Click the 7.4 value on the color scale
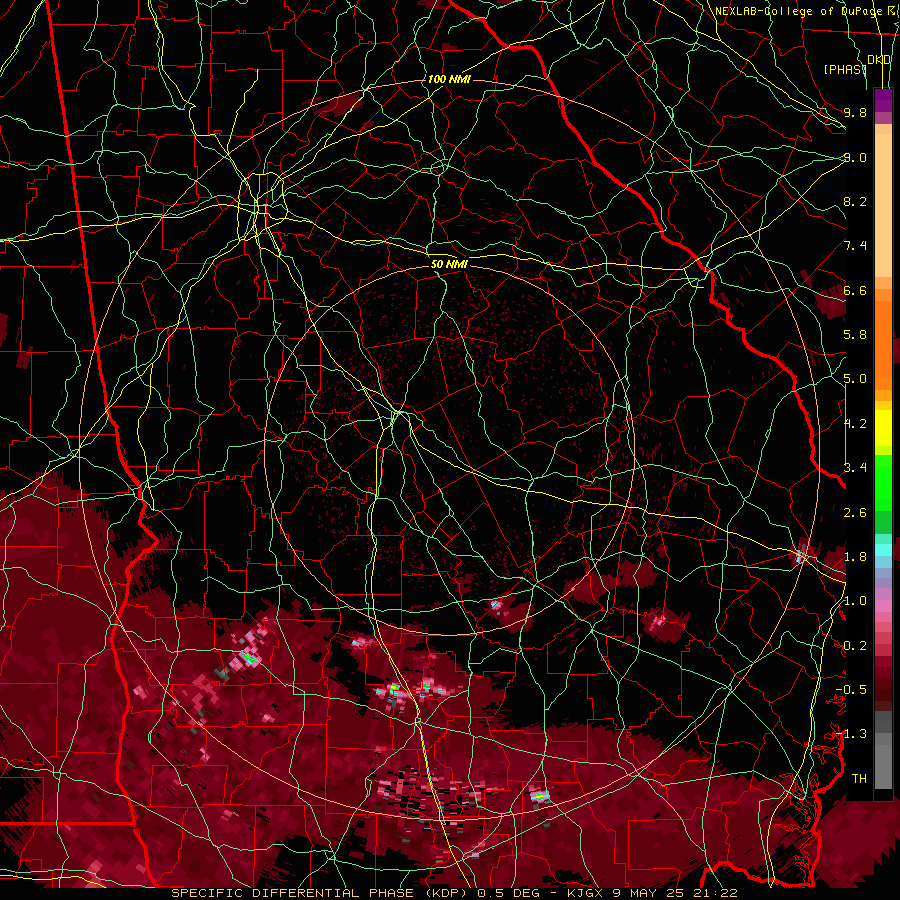 pyautogui.click(x=855, y=246)
